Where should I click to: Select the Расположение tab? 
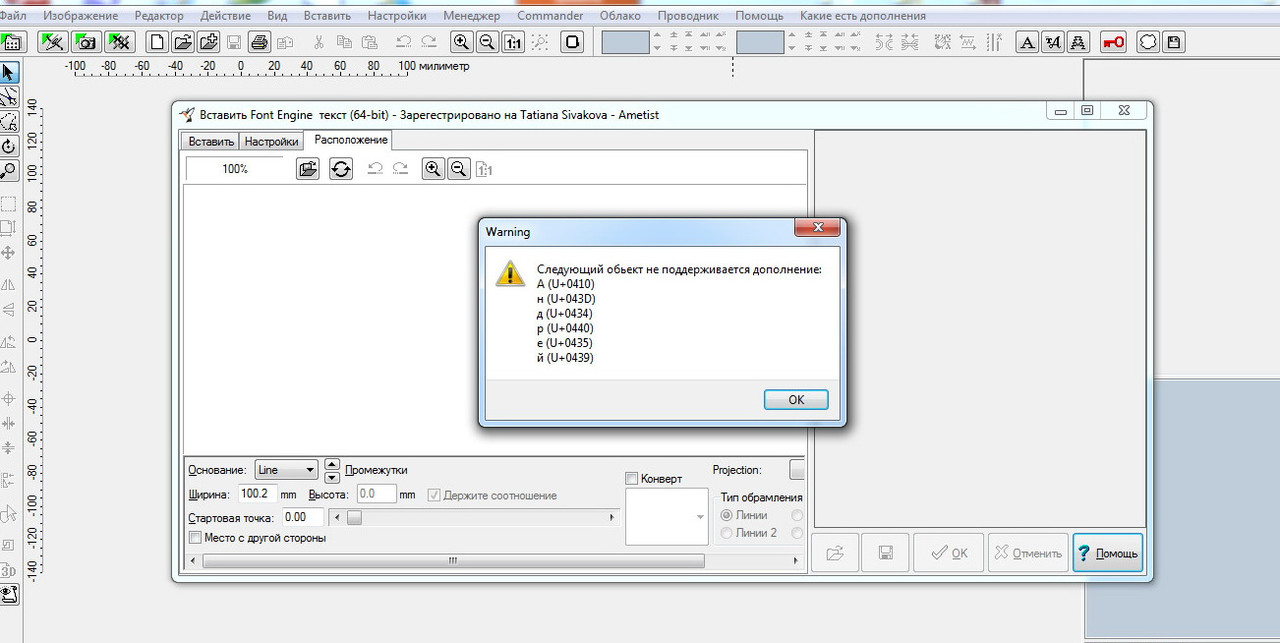pyautogui.click(x=351, y=140)
